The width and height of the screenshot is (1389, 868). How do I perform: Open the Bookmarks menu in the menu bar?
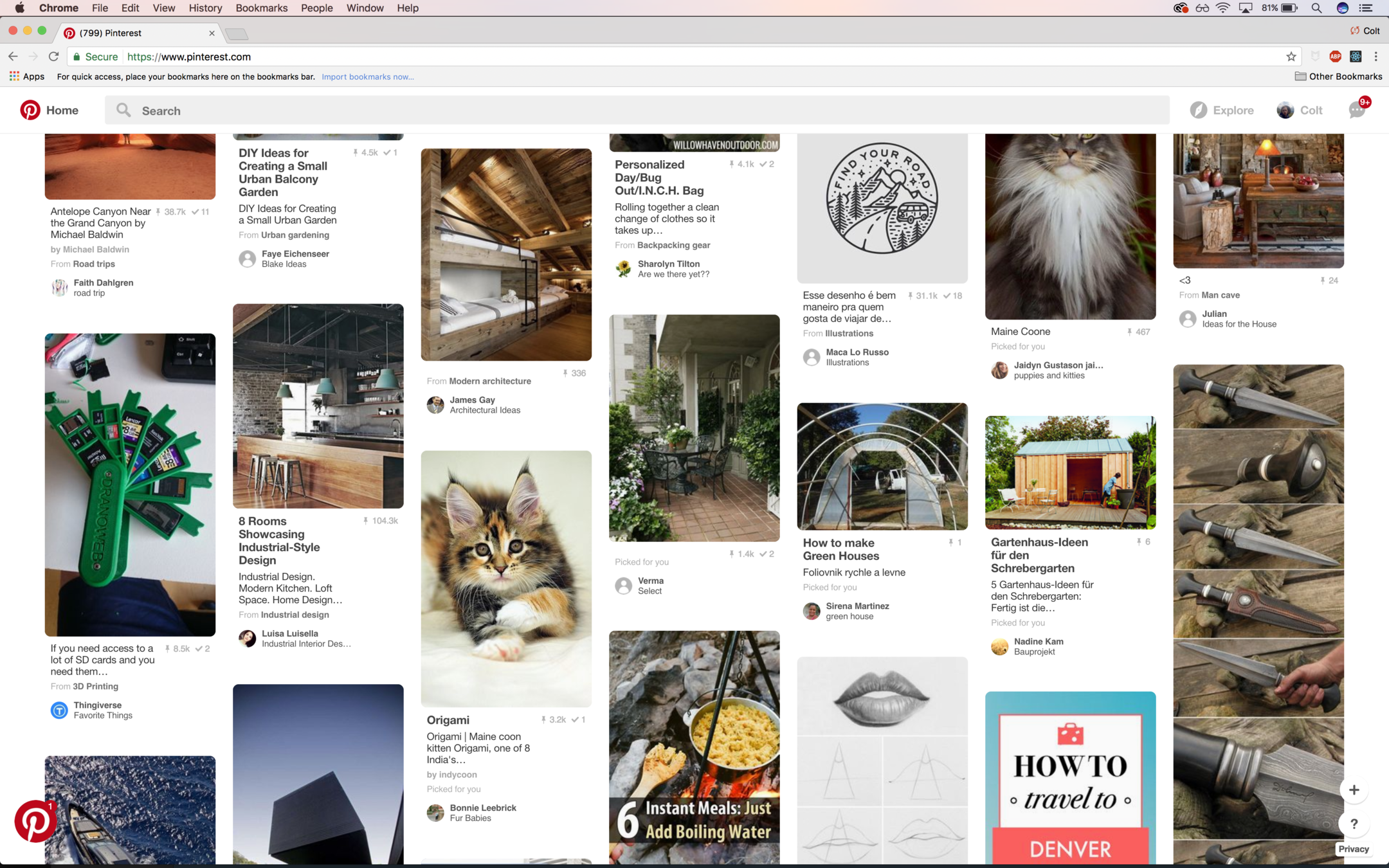(261, 8)
